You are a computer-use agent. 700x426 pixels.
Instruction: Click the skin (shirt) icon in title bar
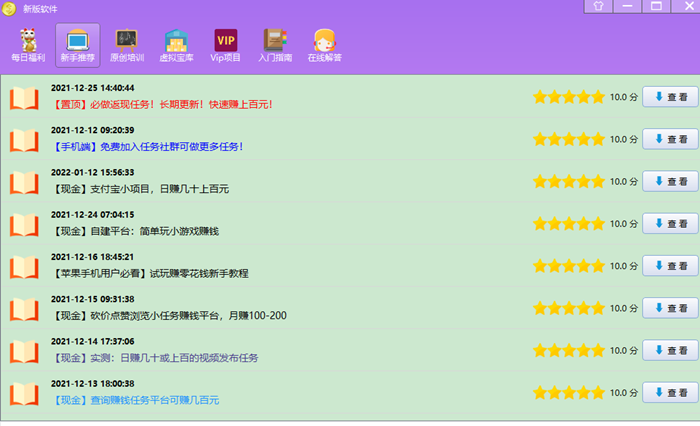598,6
